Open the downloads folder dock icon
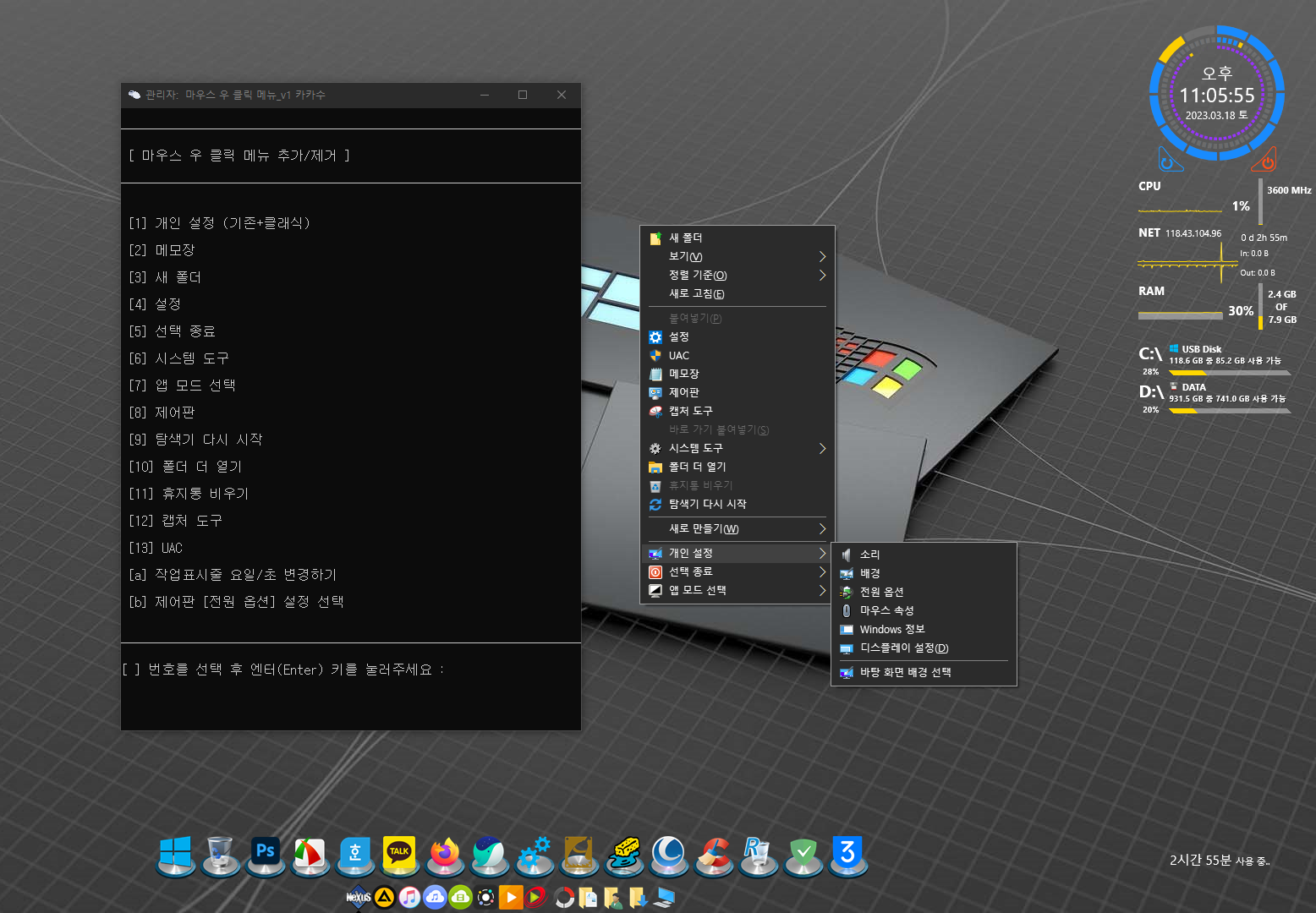This screenshot has width=1316, height=913. (639, 897)
